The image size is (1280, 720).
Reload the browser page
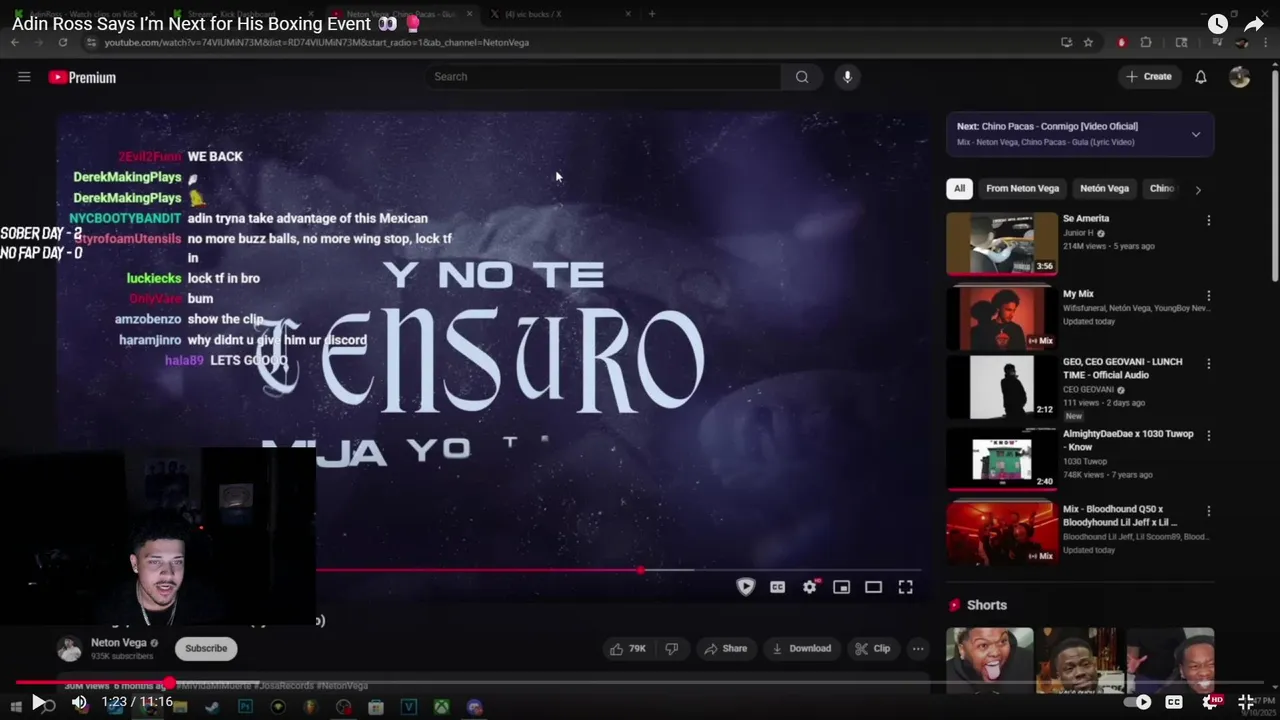click(63, 42)
